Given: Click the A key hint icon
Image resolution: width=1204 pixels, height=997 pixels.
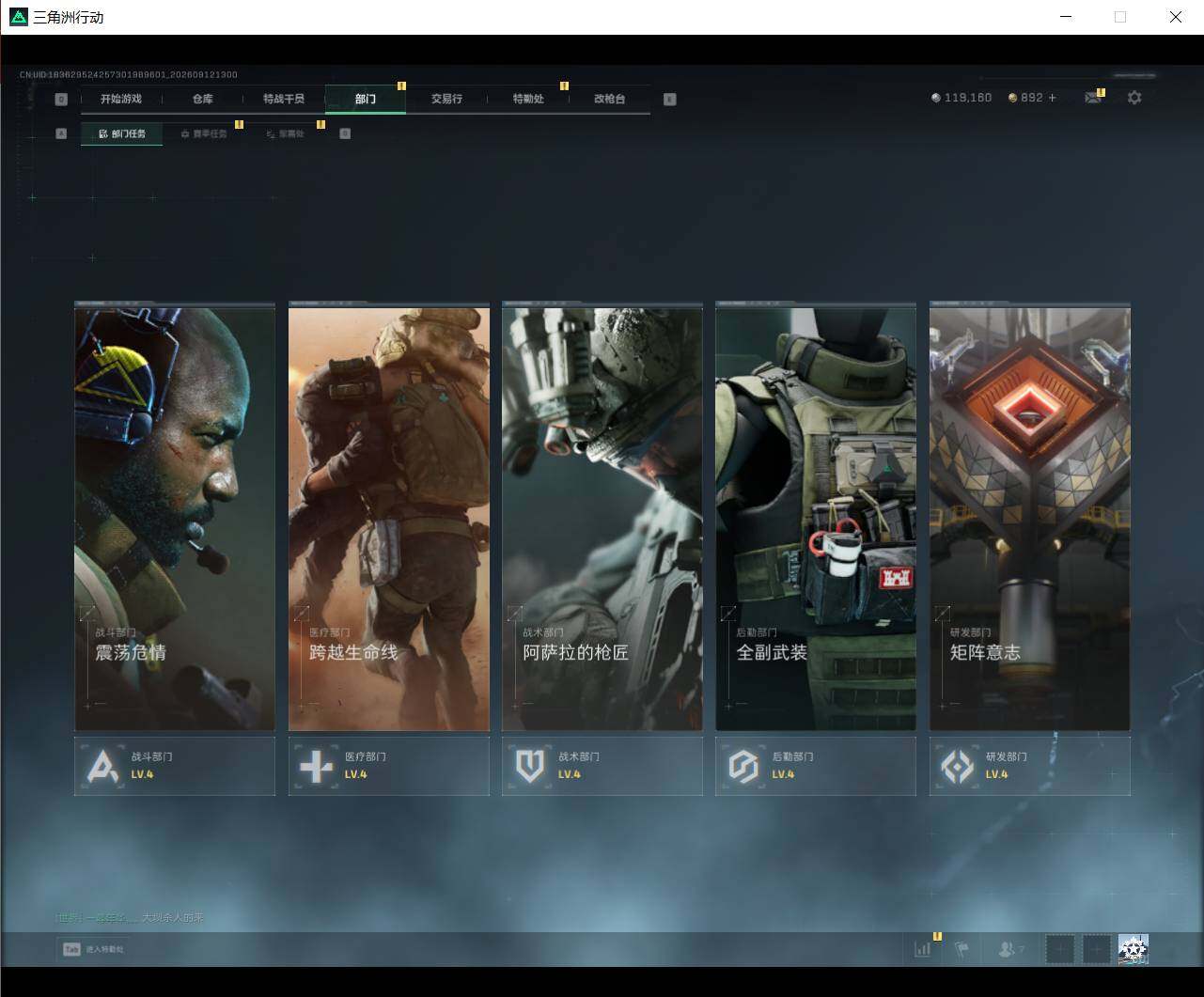Looking at the screenshot, I should (x=61, y=133).
